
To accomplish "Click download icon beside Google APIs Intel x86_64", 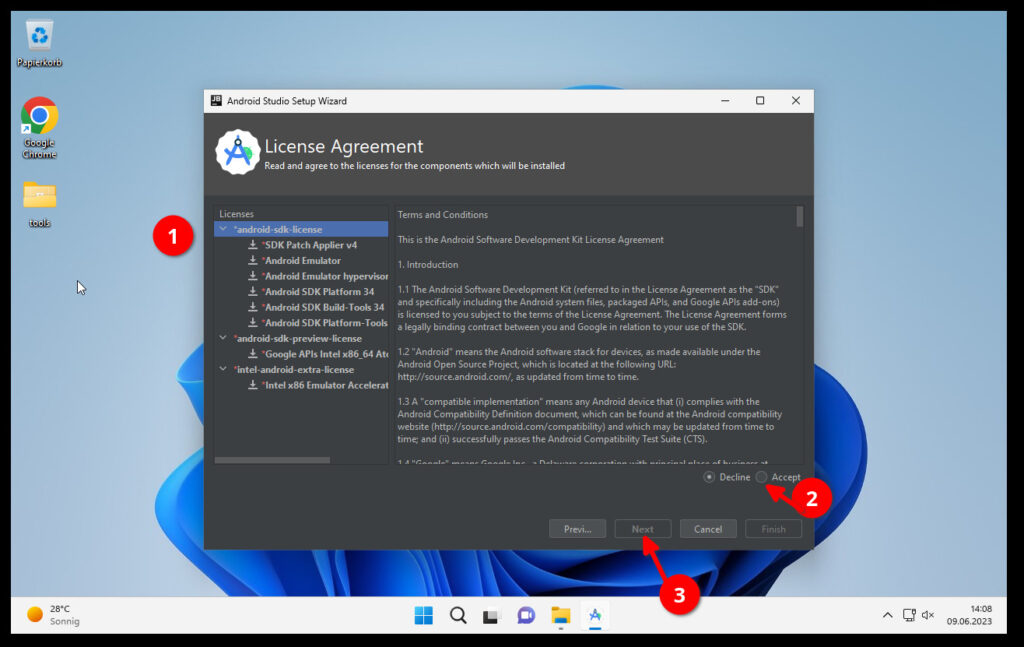I will click(253, 354).
